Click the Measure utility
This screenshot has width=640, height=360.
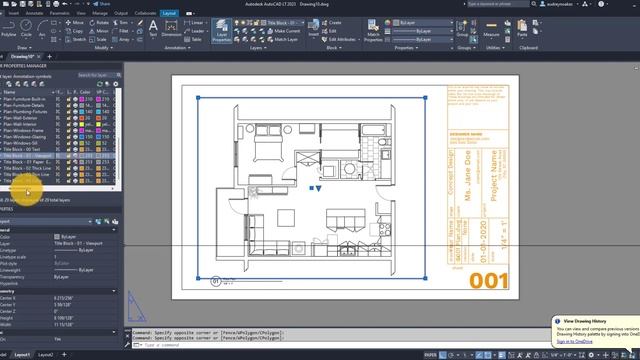click(x=491, y=29)
